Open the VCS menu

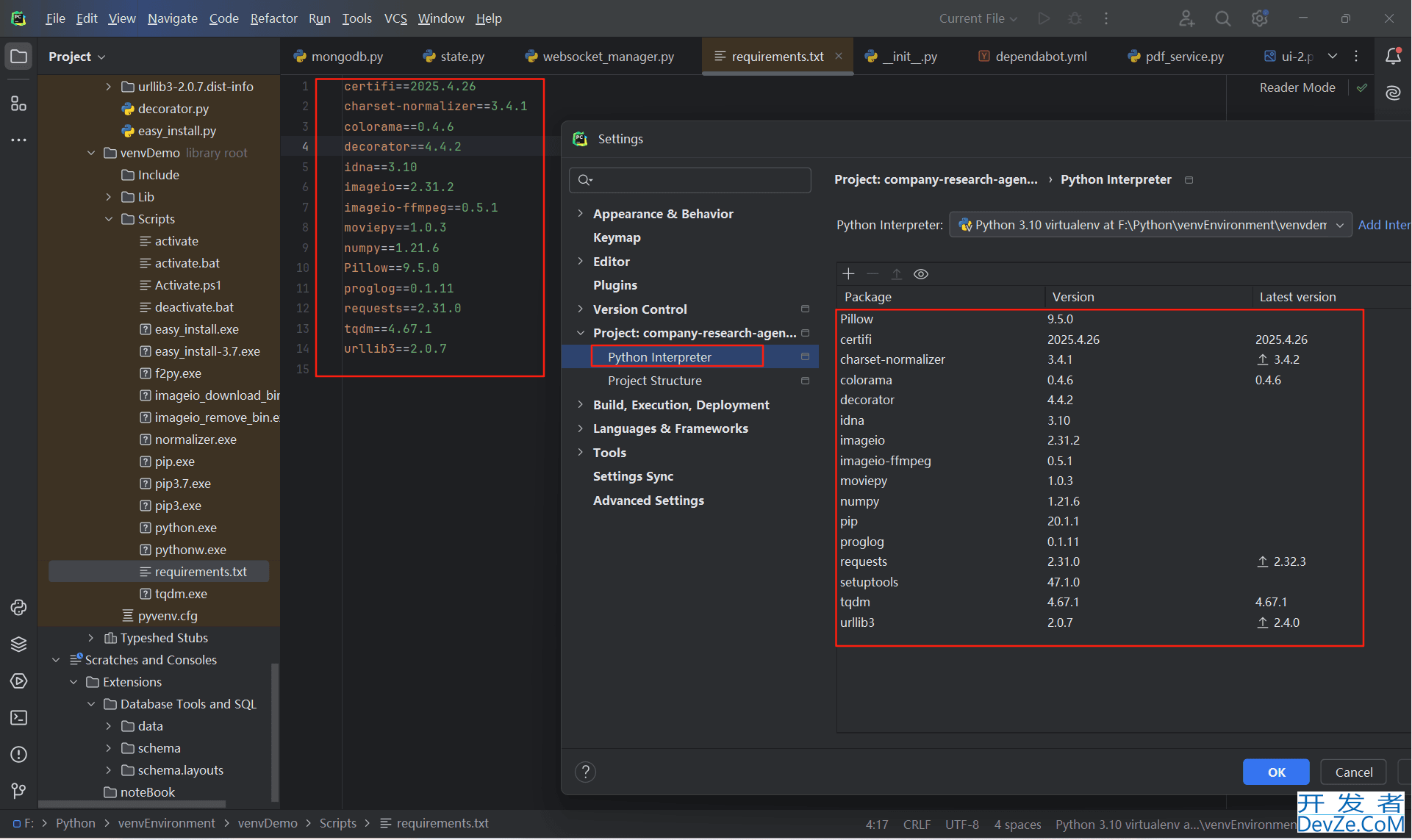pyautogui.click(x=395, y=18)
